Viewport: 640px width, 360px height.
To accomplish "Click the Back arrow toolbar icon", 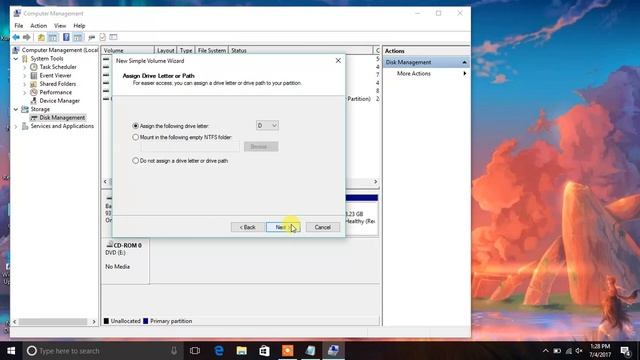I will (16, 37).
